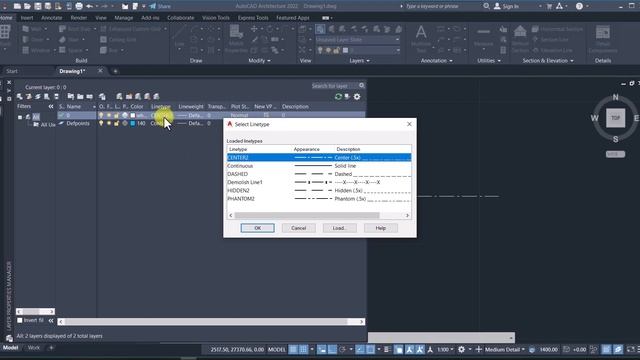Select the DASHED linetype row

click(x=319, y=174)
